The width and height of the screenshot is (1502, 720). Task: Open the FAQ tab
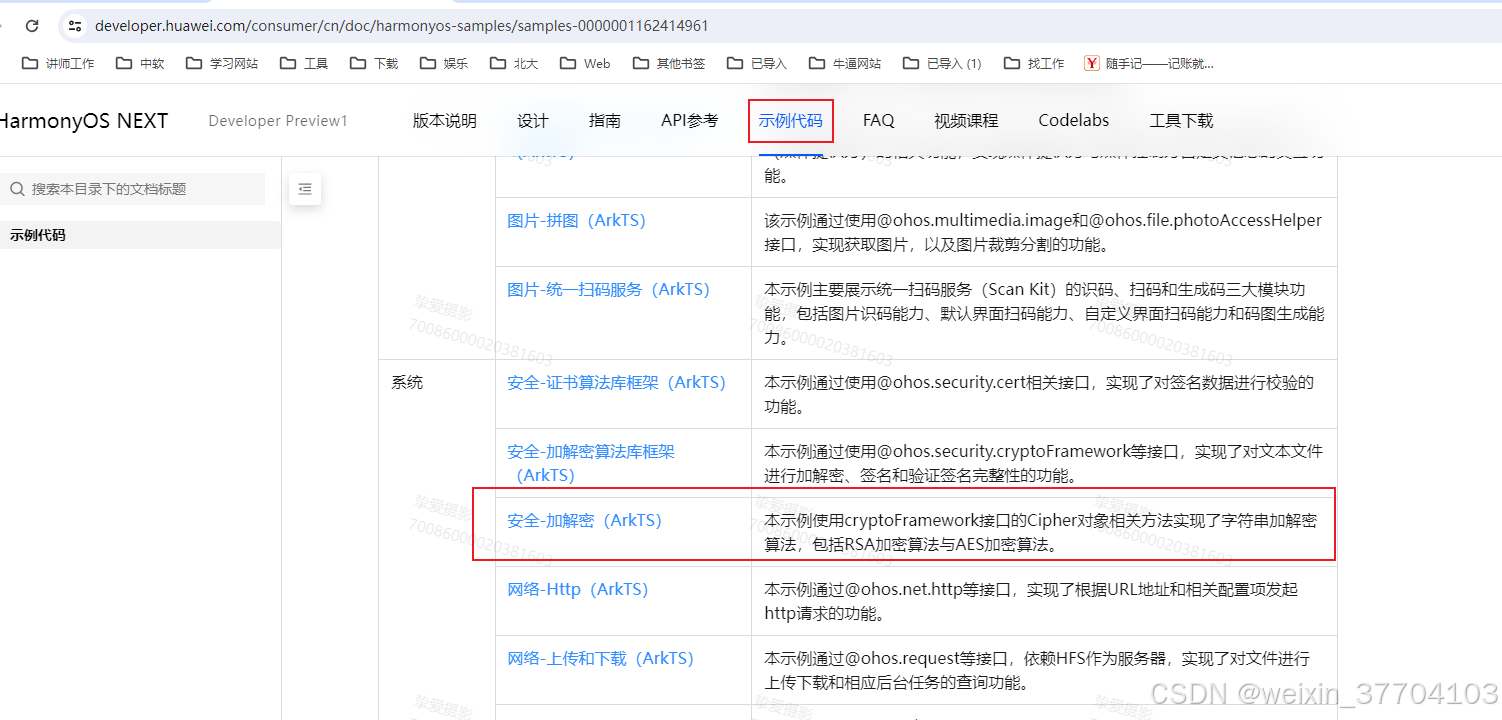pyautogui.click(x=879, y=121)
